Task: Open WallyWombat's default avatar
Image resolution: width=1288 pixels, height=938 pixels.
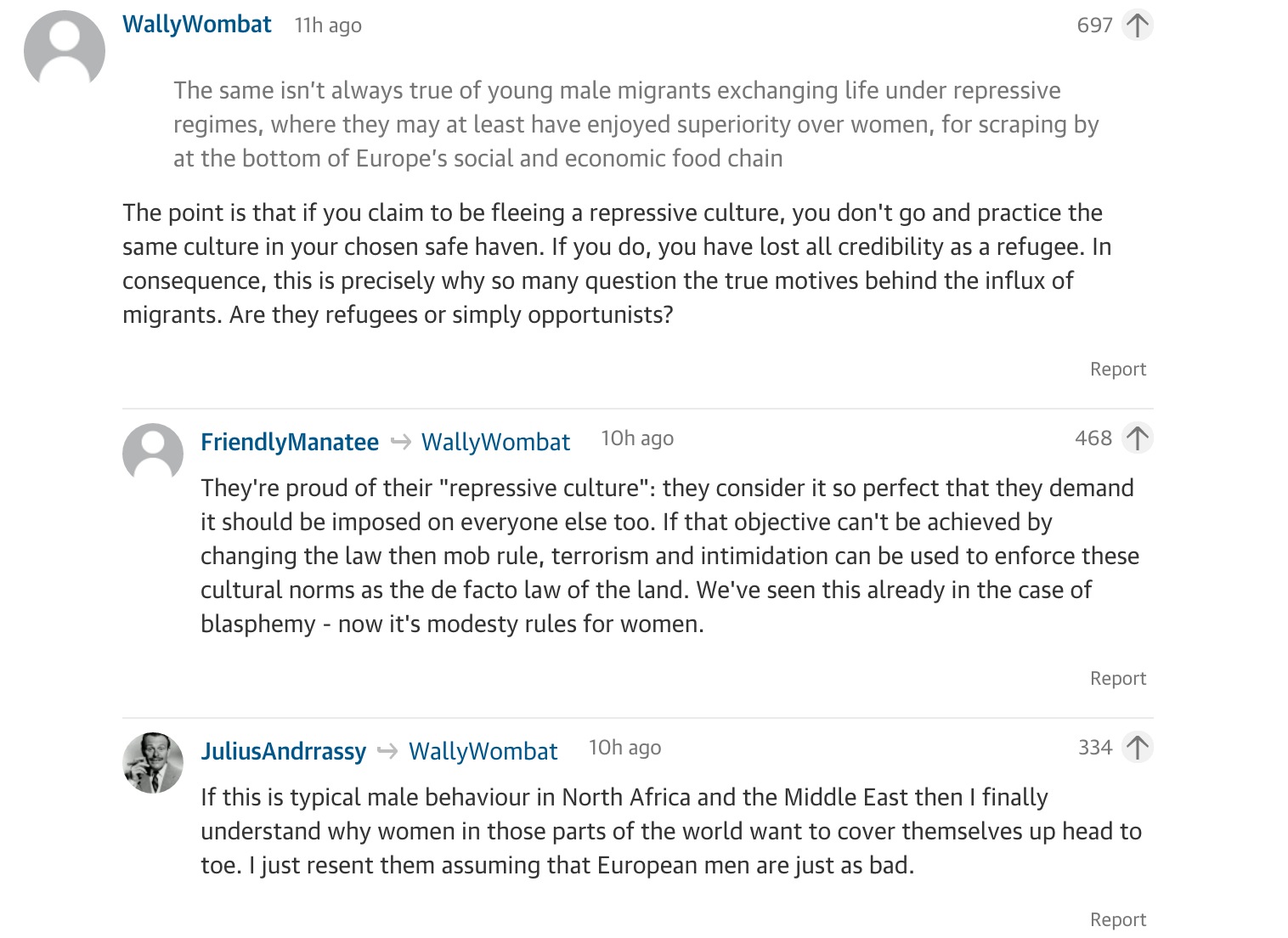Action: (x=65, y=51)
